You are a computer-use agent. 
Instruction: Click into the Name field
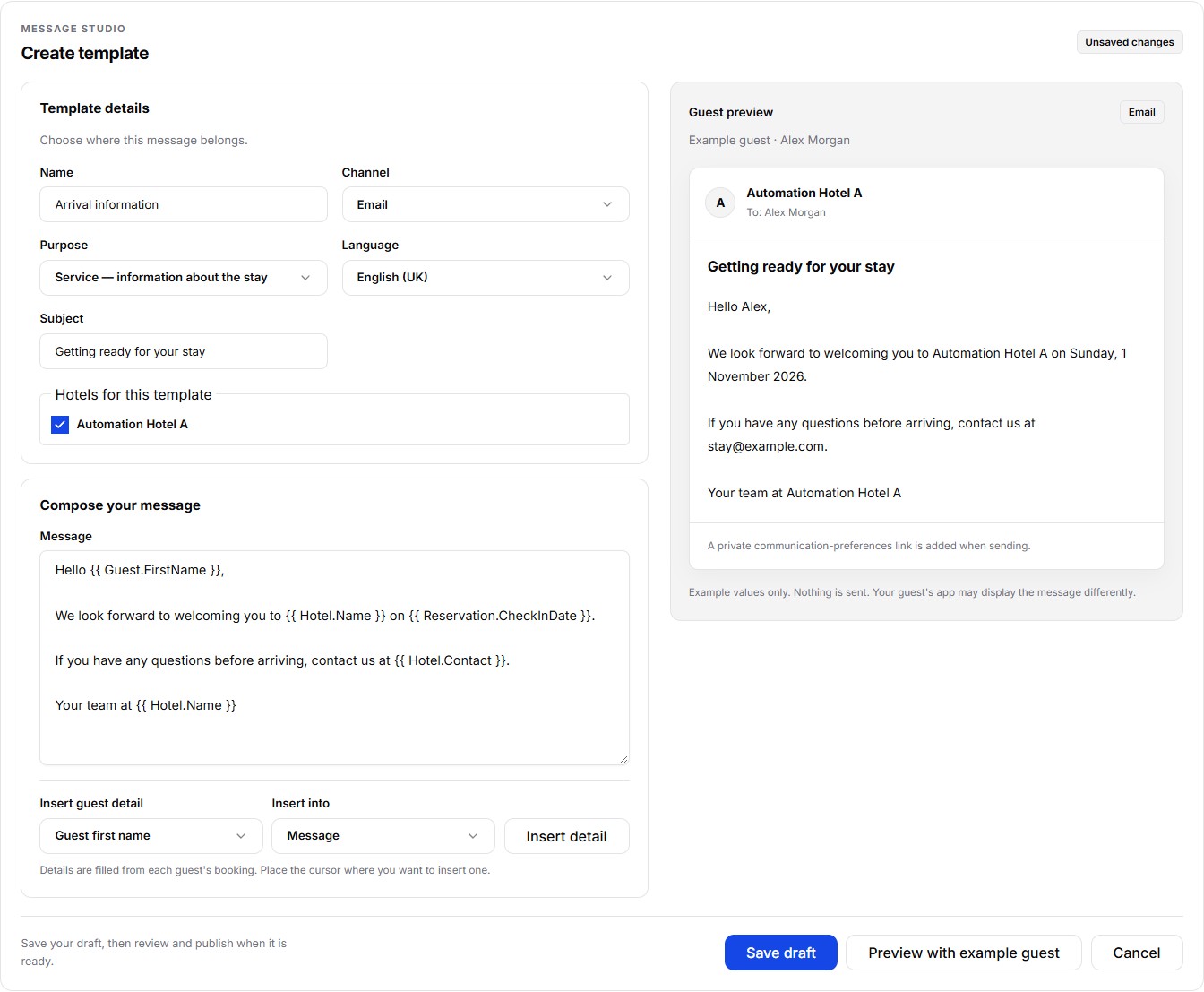pos(184,204)
